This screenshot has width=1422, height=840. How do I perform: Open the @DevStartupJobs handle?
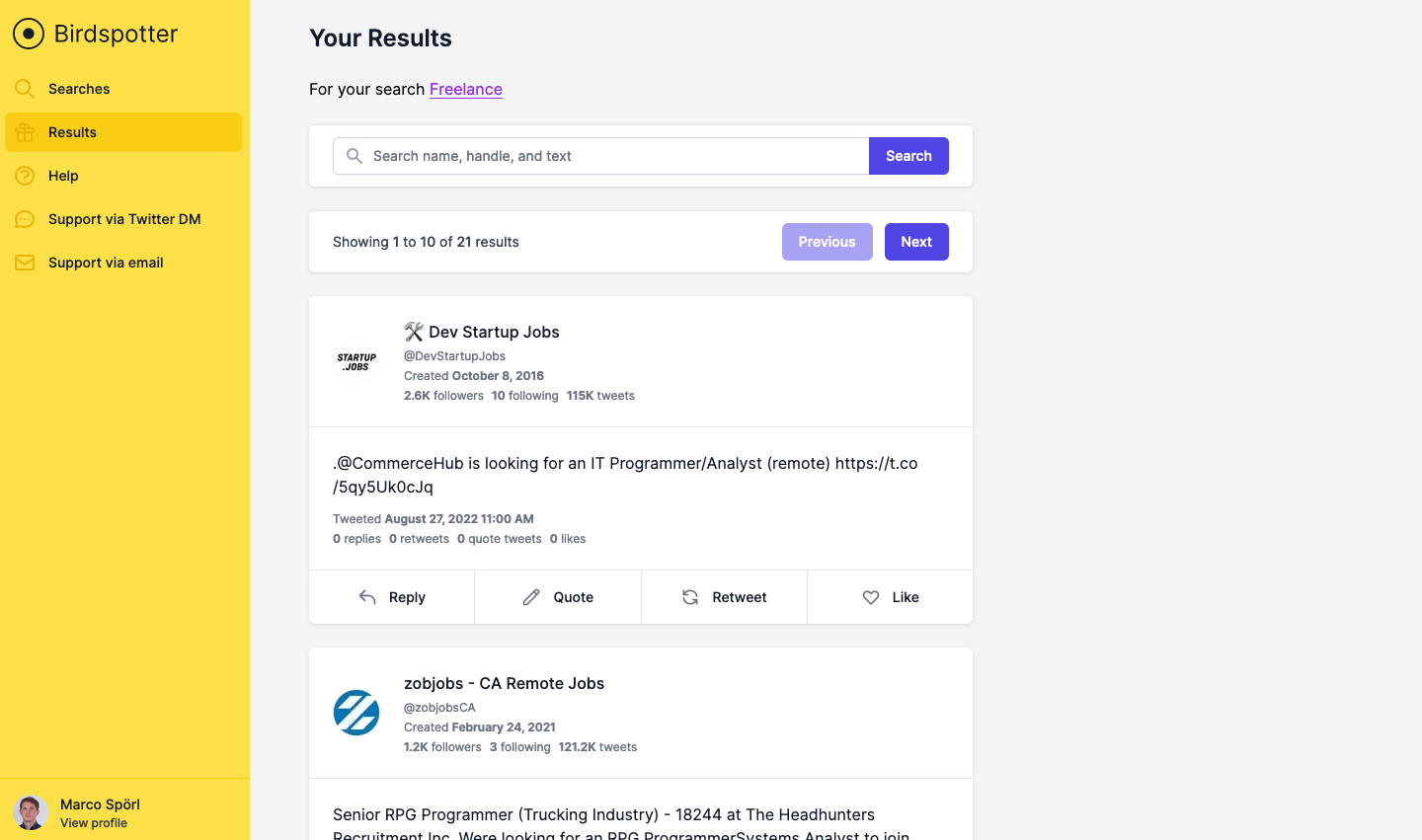tap(454, 355)
